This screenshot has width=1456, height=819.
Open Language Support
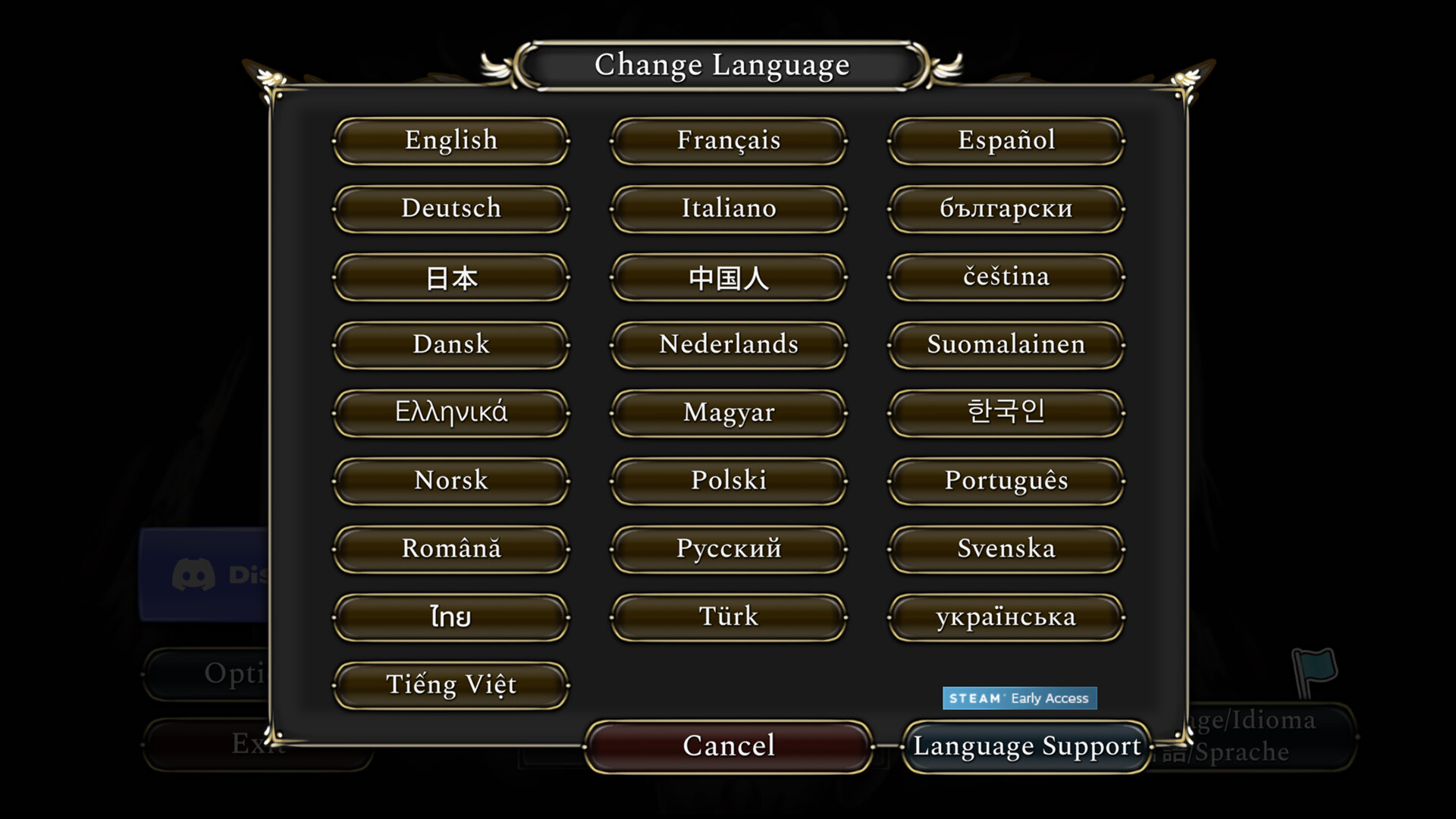(x=1025, y=747)
